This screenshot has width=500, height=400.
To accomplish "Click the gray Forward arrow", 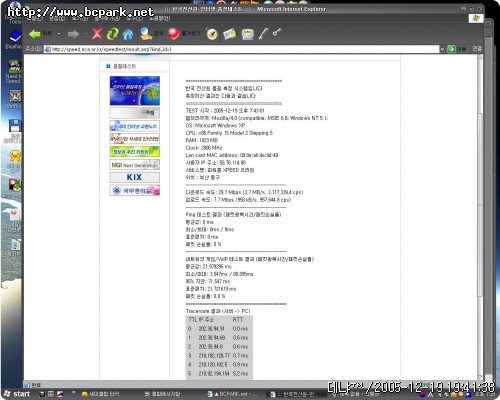I will (73, 34).
